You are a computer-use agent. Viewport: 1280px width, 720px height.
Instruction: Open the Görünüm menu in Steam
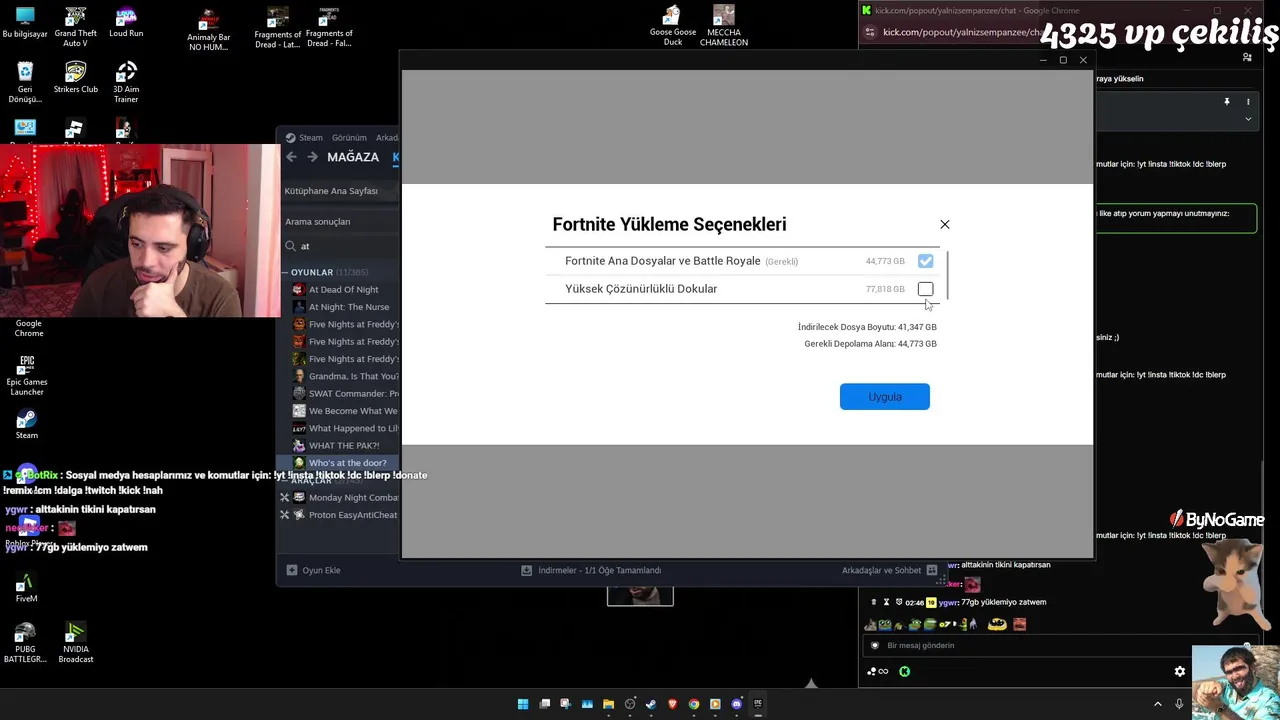[x=349, y=138]
